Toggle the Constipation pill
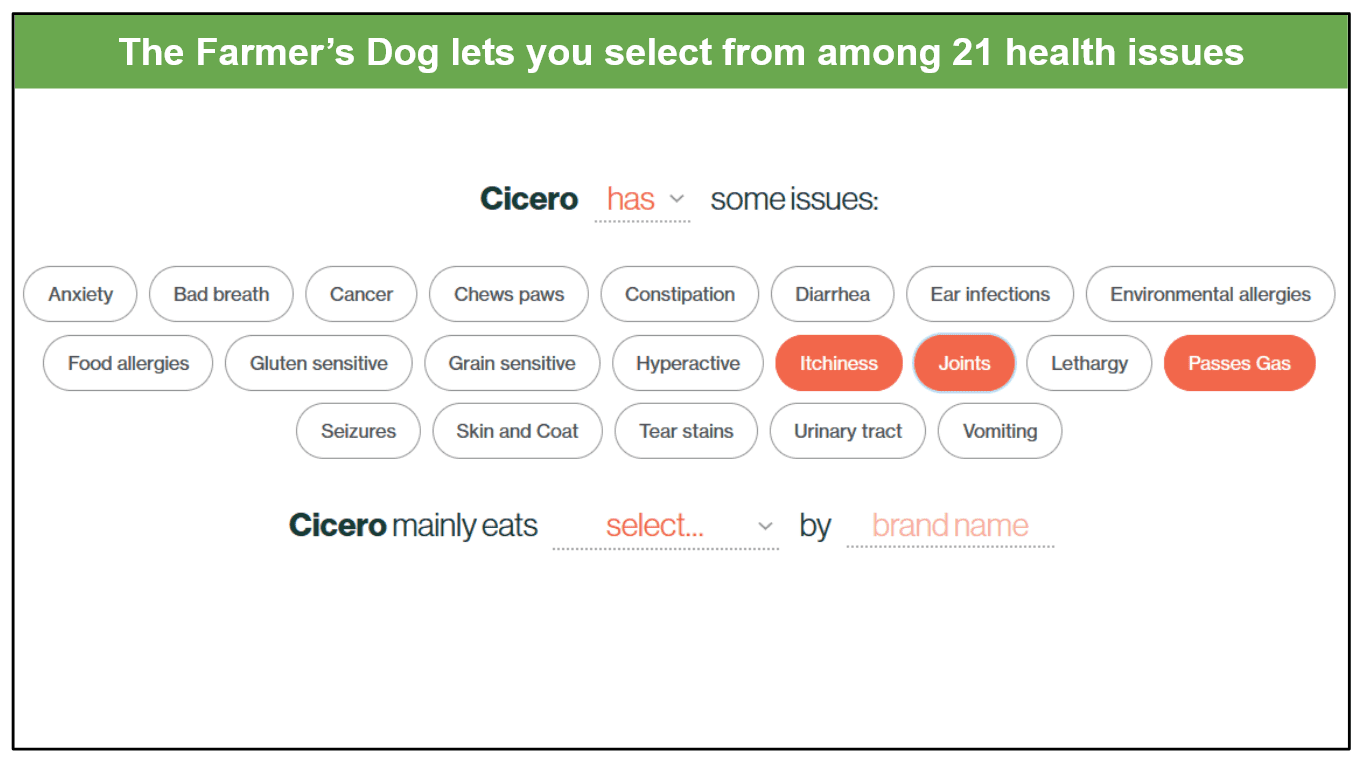1365x767 pixels. (680, 294)
